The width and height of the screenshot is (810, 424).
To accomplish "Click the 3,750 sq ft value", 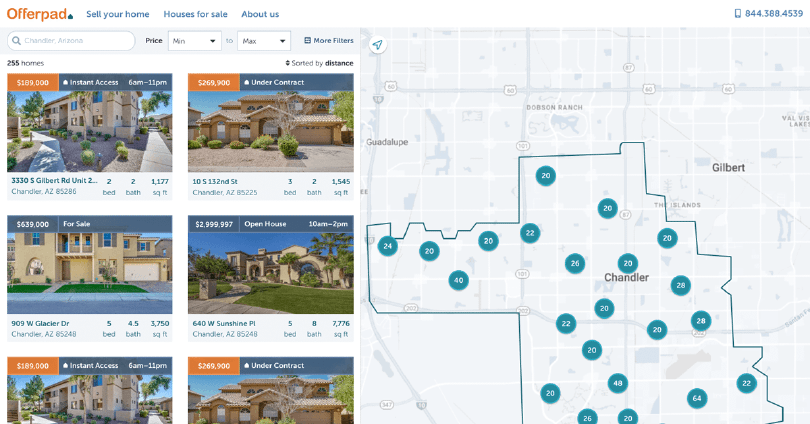I will 160,323.
